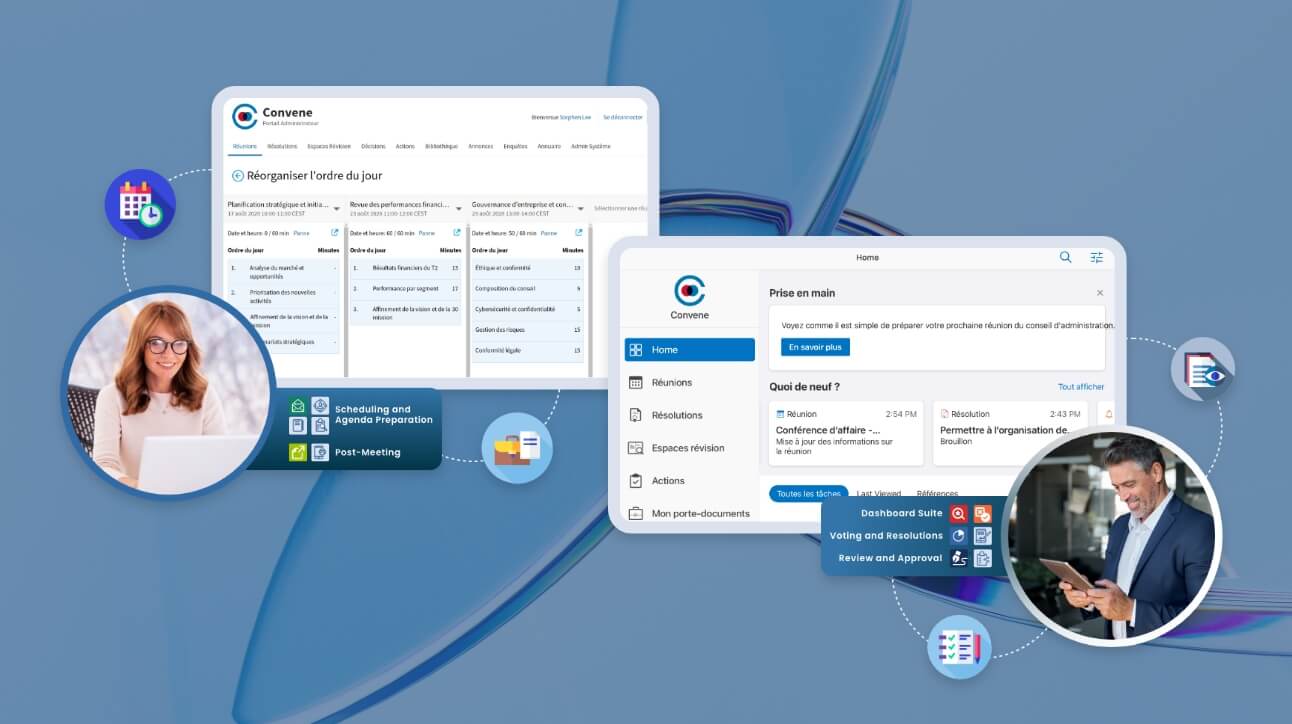This screenshot has height=724, width=1292.
Task: Click the Résolutions document icon in sidebar
Action: coord(635,415)
